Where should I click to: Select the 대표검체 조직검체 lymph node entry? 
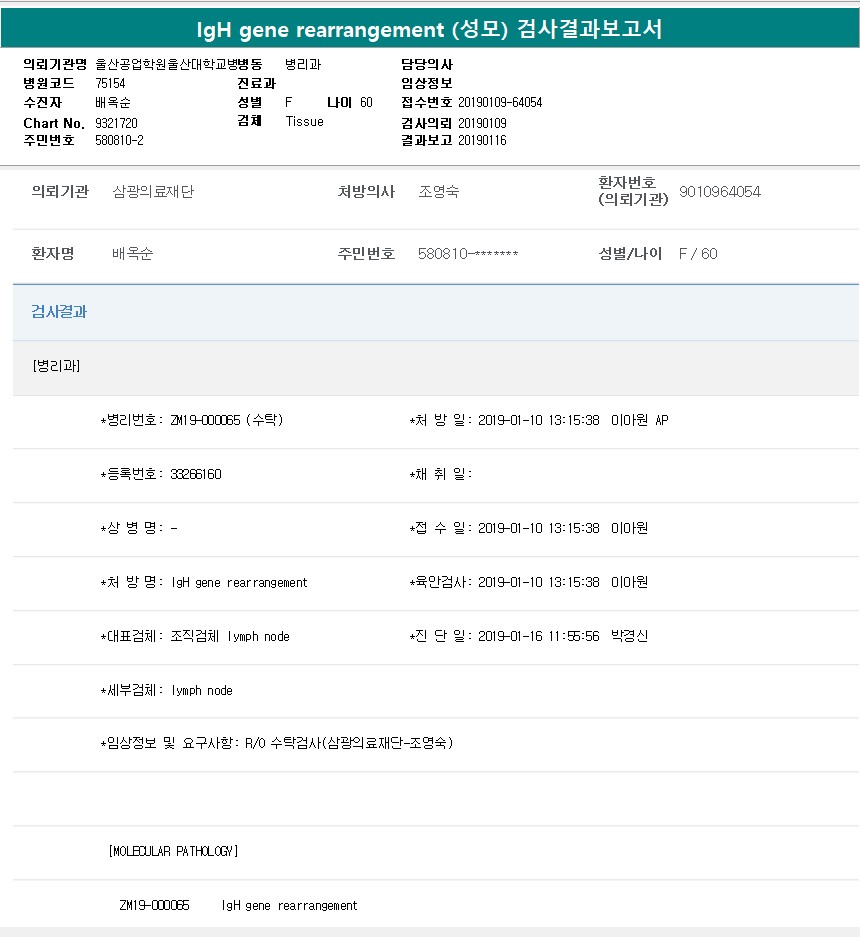[x=195, y=636]
